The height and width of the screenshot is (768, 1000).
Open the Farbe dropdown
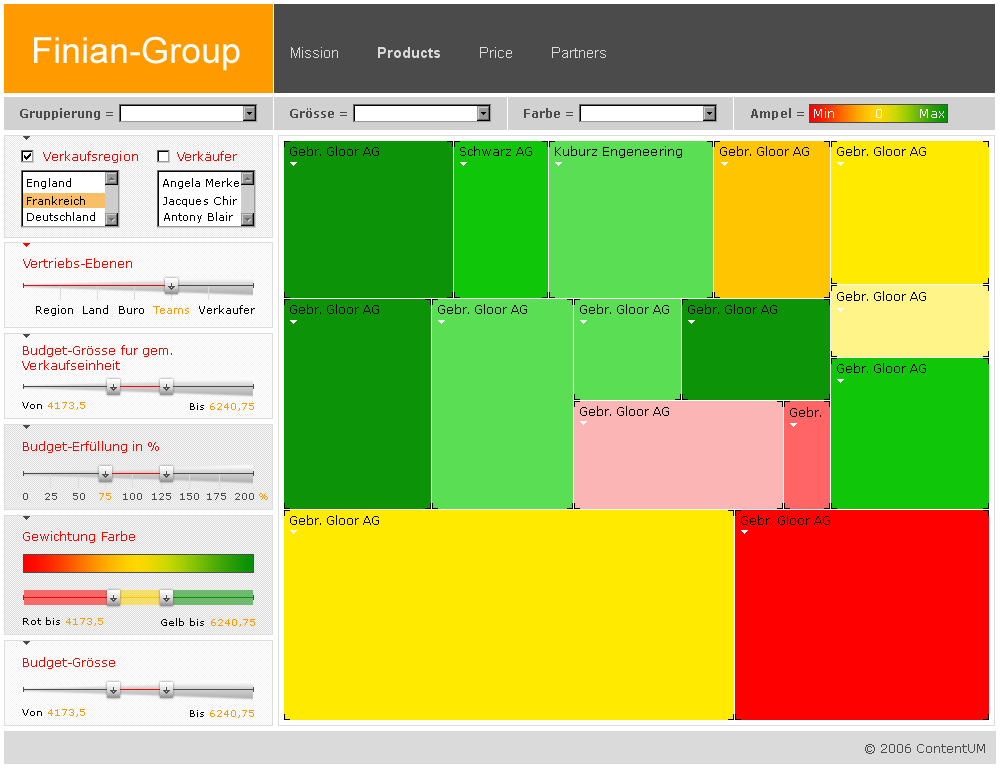pyautogui.click(x=709, y=114)
